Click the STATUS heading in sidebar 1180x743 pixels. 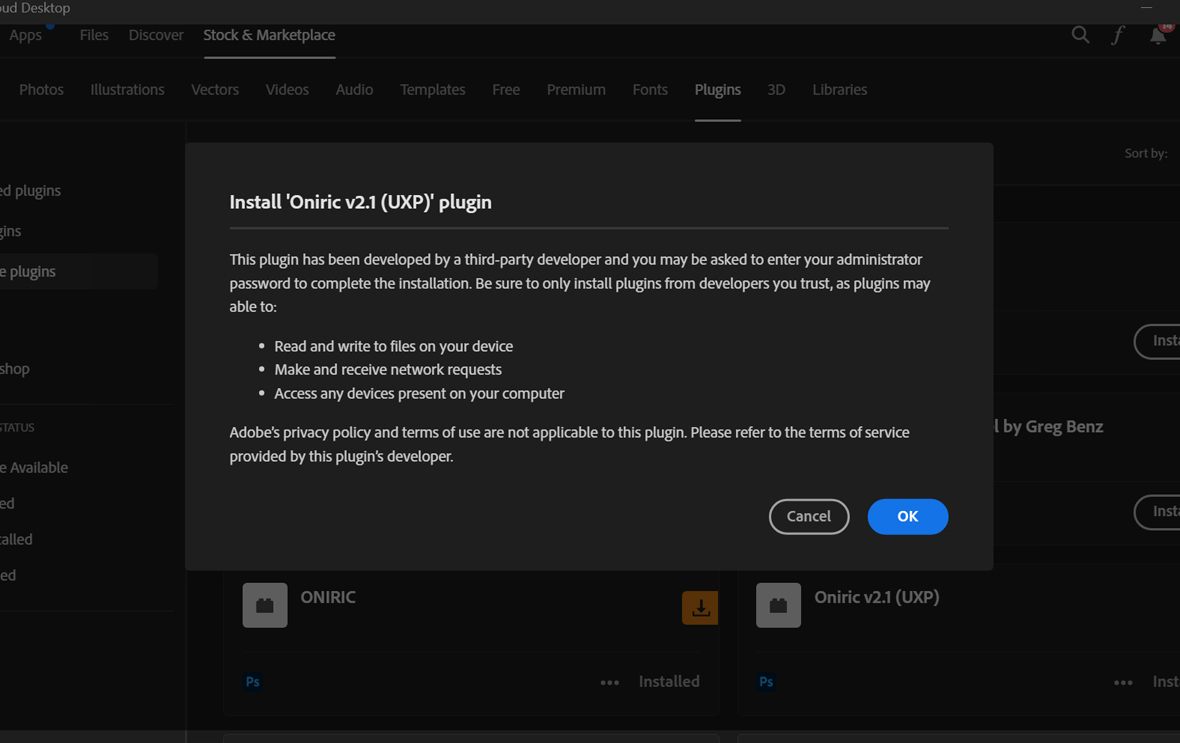point(17,428)
